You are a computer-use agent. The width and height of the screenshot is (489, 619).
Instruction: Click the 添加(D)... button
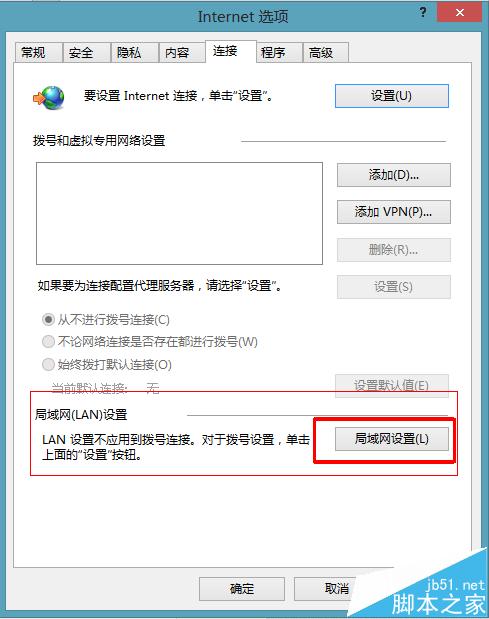point(393,175)
